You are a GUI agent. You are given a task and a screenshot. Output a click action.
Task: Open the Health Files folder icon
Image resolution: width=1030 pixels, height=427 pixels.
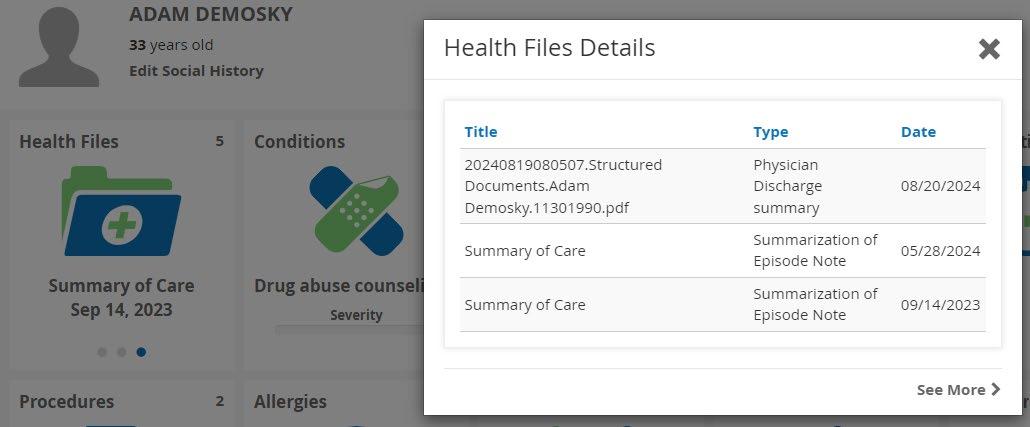click(x=121, y=211)
